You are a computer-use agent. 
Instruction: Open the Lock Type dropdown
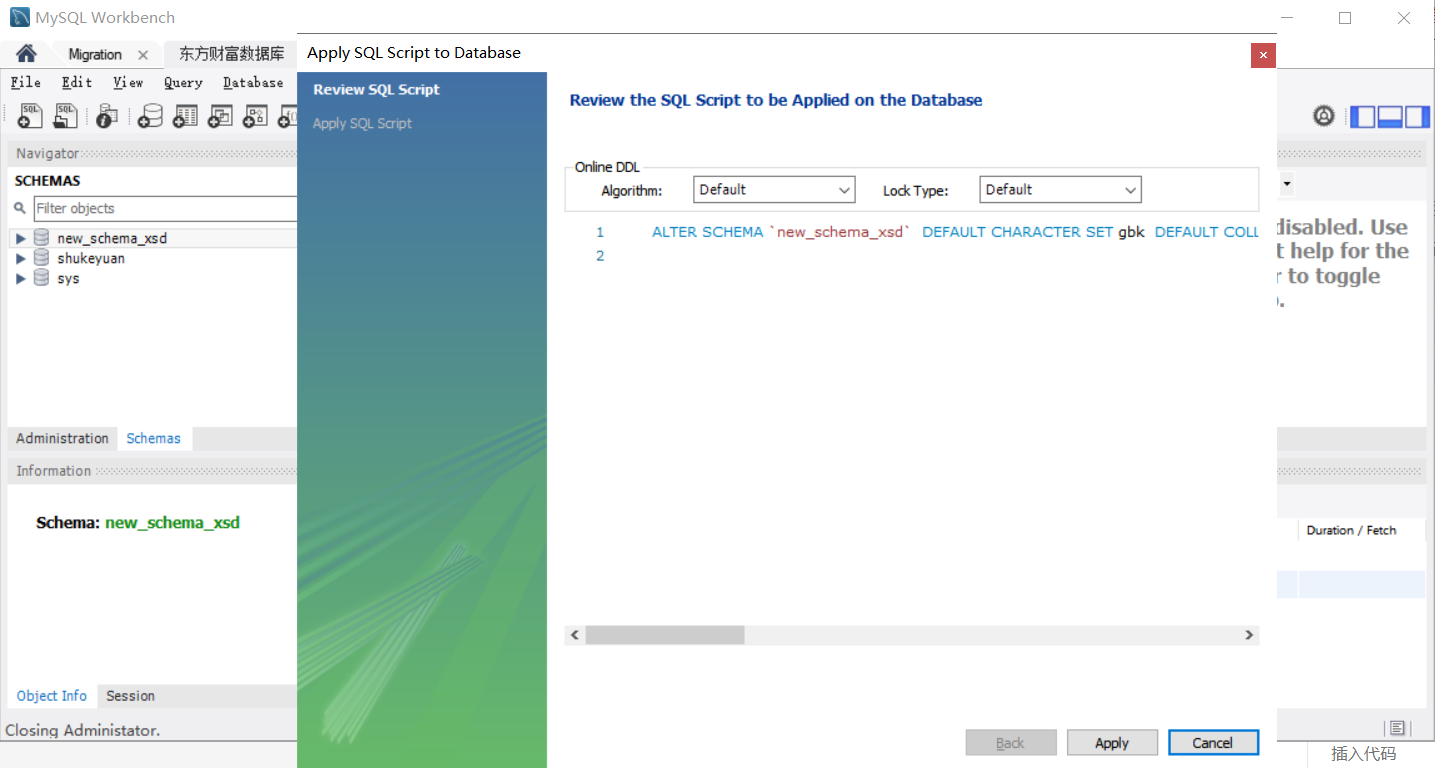pyautogui.click(x=1060, y=190)
